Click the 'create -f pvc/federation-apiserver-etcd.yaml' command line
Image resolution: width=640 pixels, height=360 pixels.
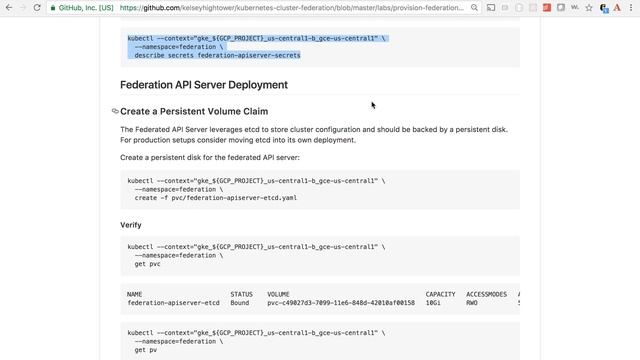click(216, 198)
